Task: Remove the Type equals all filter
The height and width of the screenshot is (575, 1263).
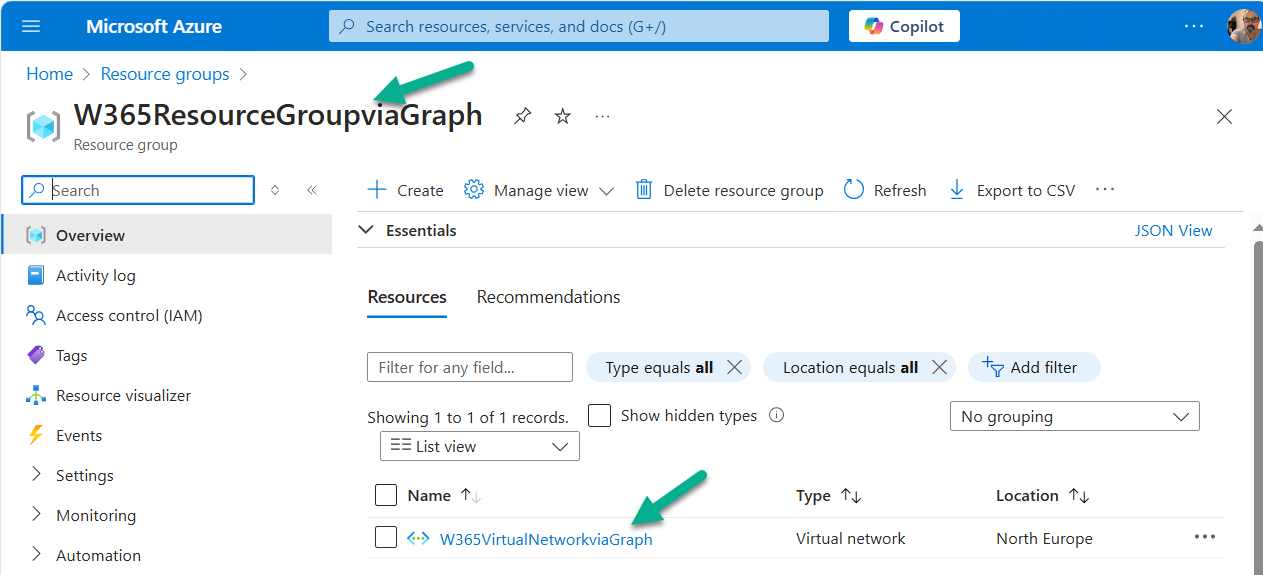Action: (x=734, y=367)
